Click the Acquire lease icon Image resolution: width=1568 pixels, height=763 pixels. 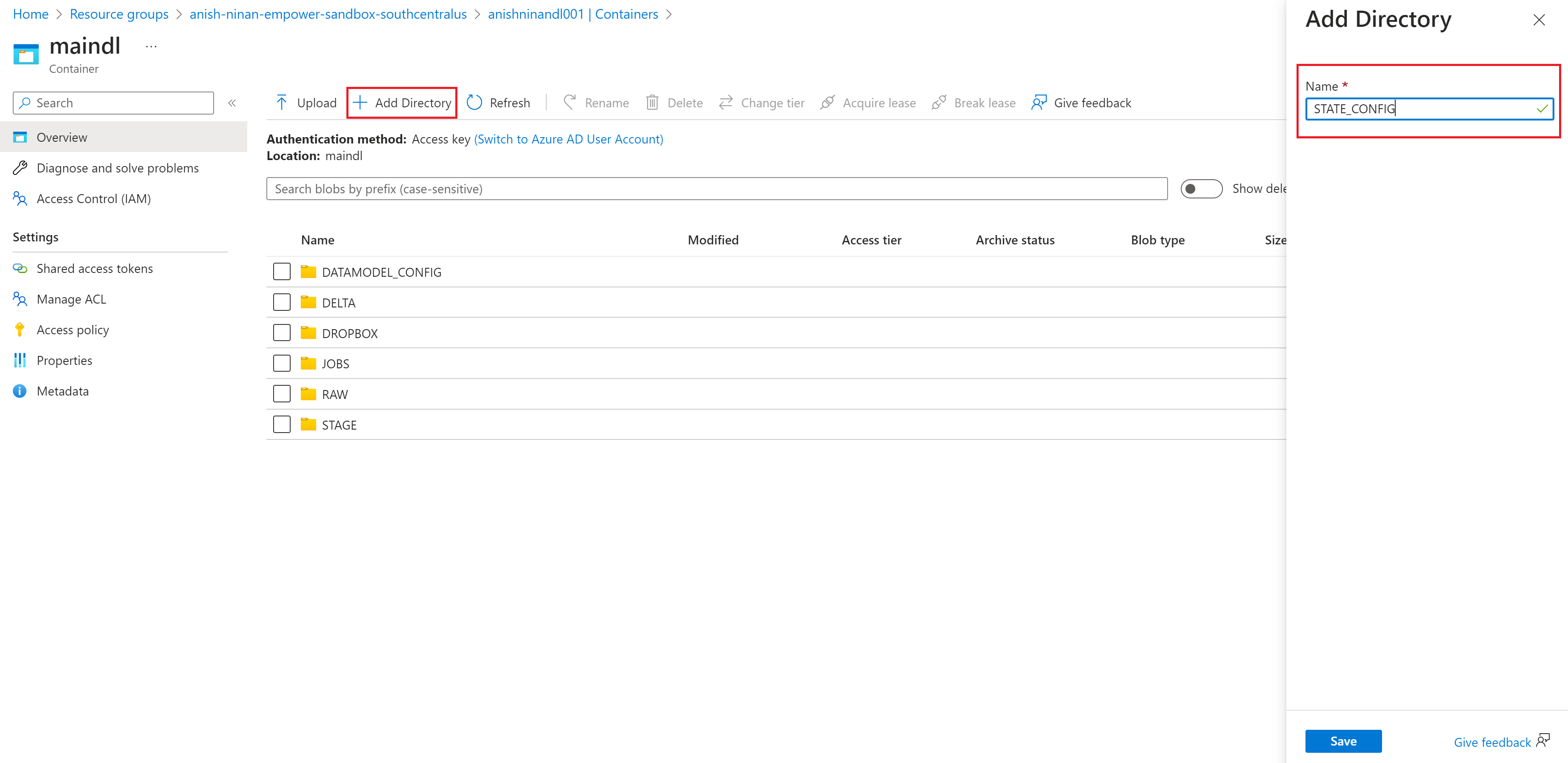click(x=827, y=102)
